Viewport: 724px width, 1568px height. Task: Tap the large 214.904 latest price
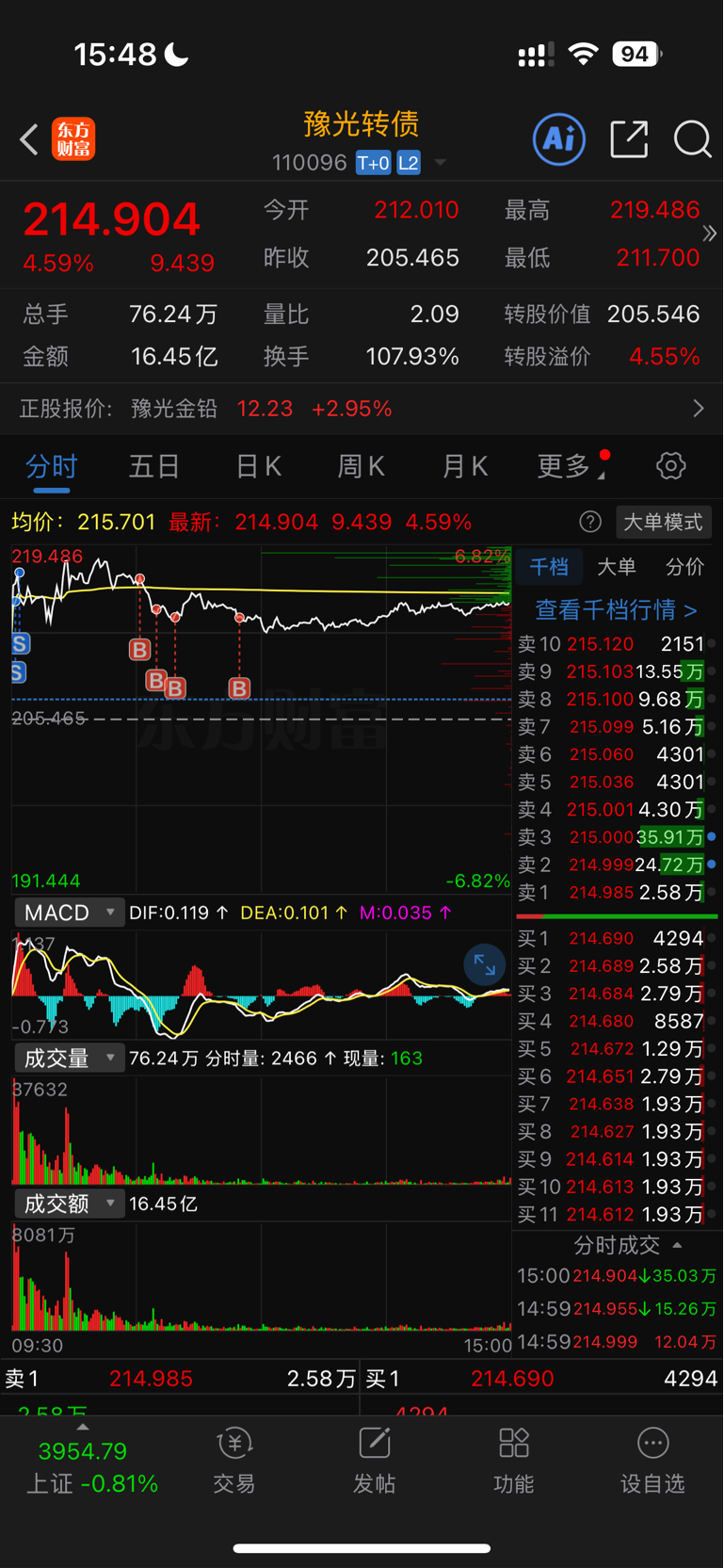pos(111,219)
